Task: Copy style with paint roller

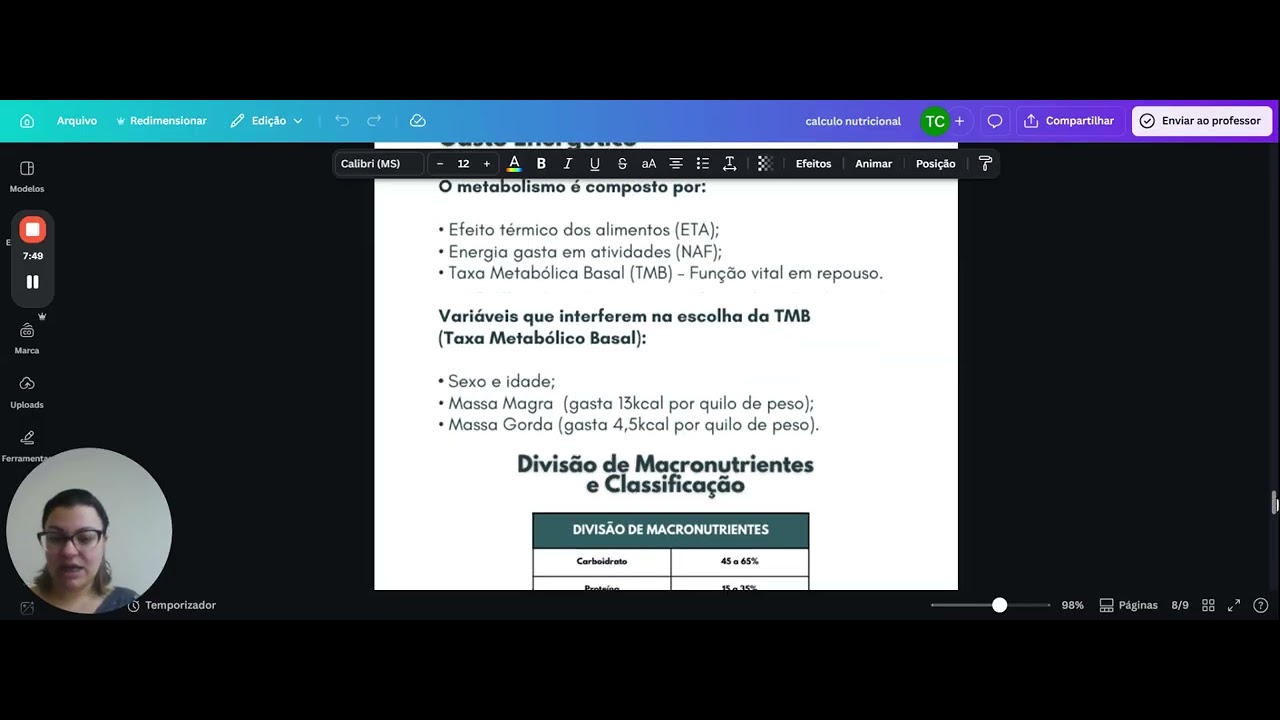Action: click(985, 164)
